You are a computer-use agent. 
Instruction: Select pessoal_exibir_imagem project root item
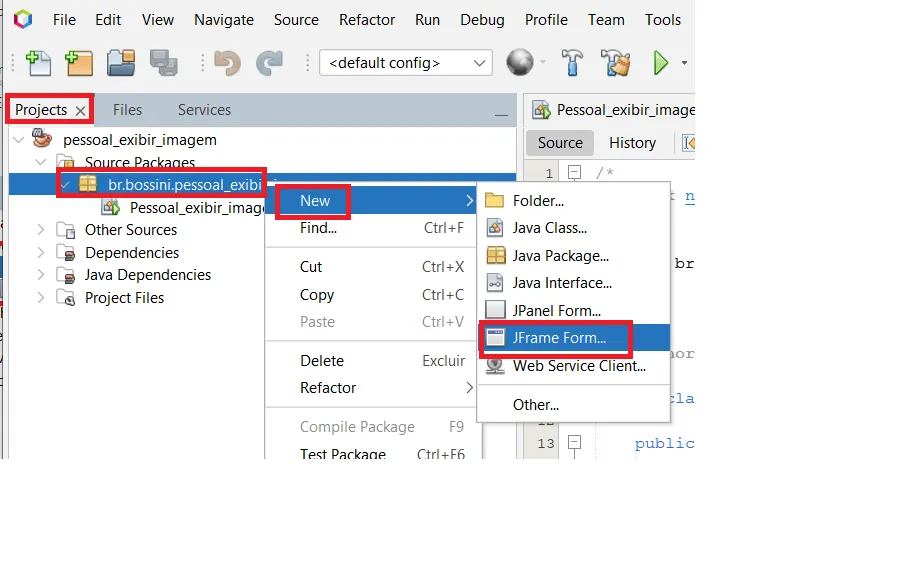pyautogui.click(x=139, y=140)
